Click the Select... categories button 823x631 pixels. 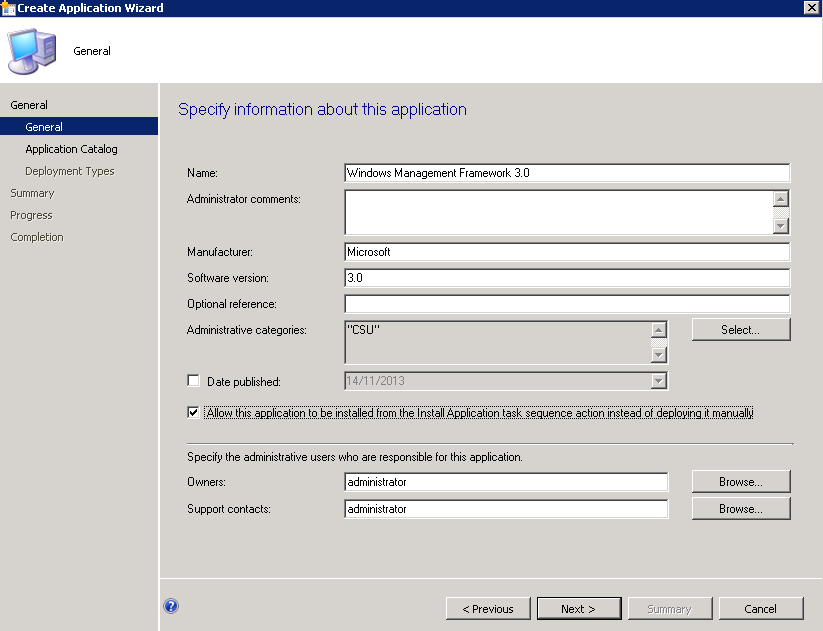click(x=741, y=330)
